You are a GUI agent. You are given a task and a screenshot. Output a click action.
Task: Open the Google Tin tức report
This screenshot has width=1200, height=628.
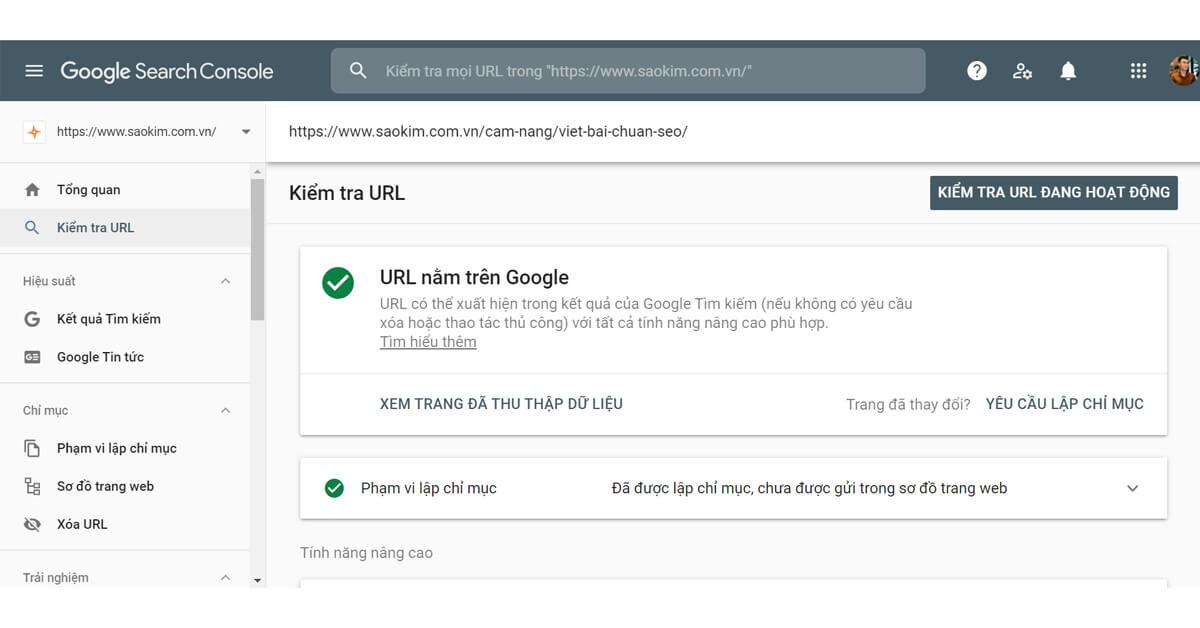point(104,356)
